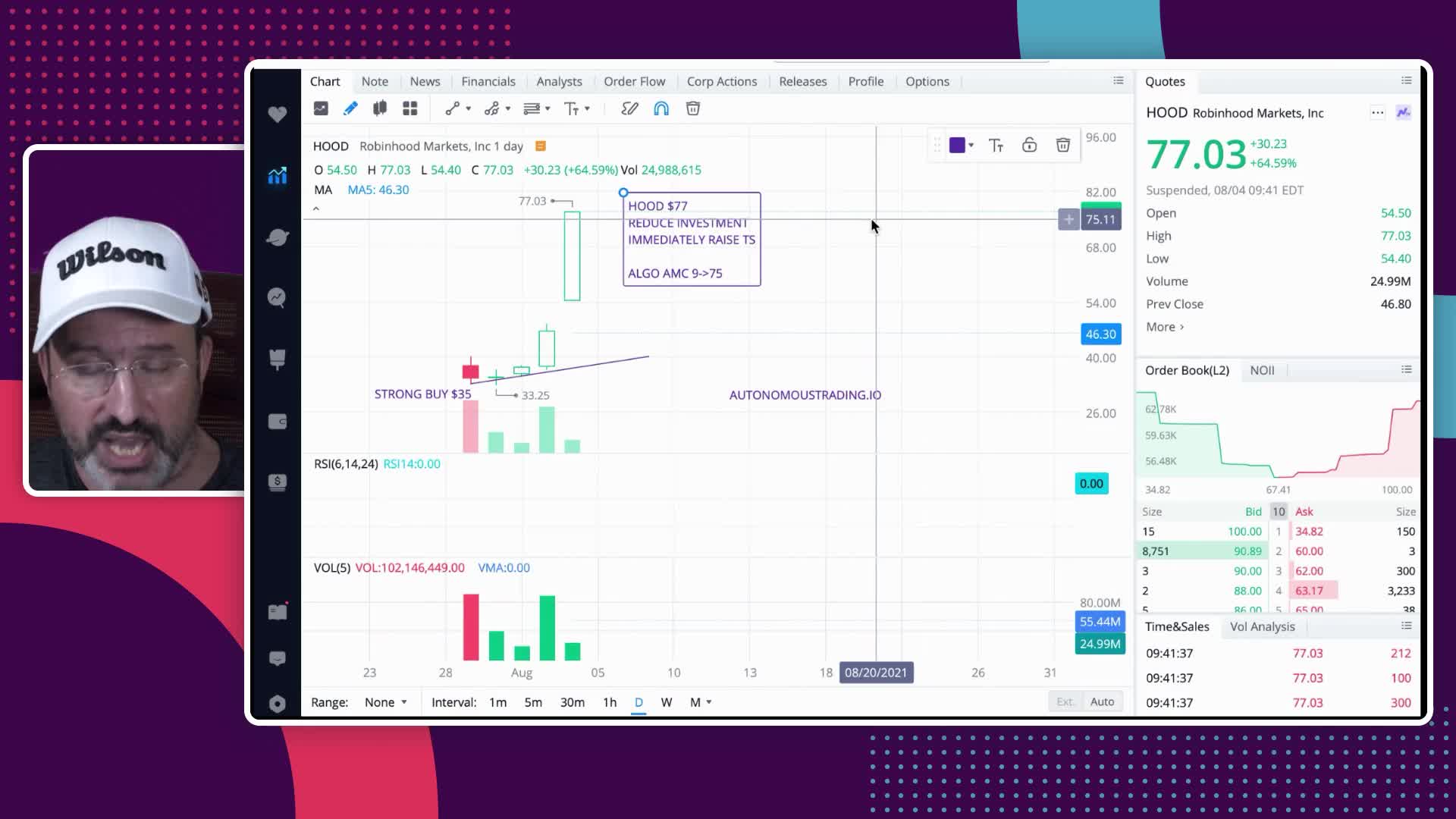The width and height of the screenshot is (1456, 819).
Task: Open the Order Book panel menu icon
Action: (x=1406, y=369)
